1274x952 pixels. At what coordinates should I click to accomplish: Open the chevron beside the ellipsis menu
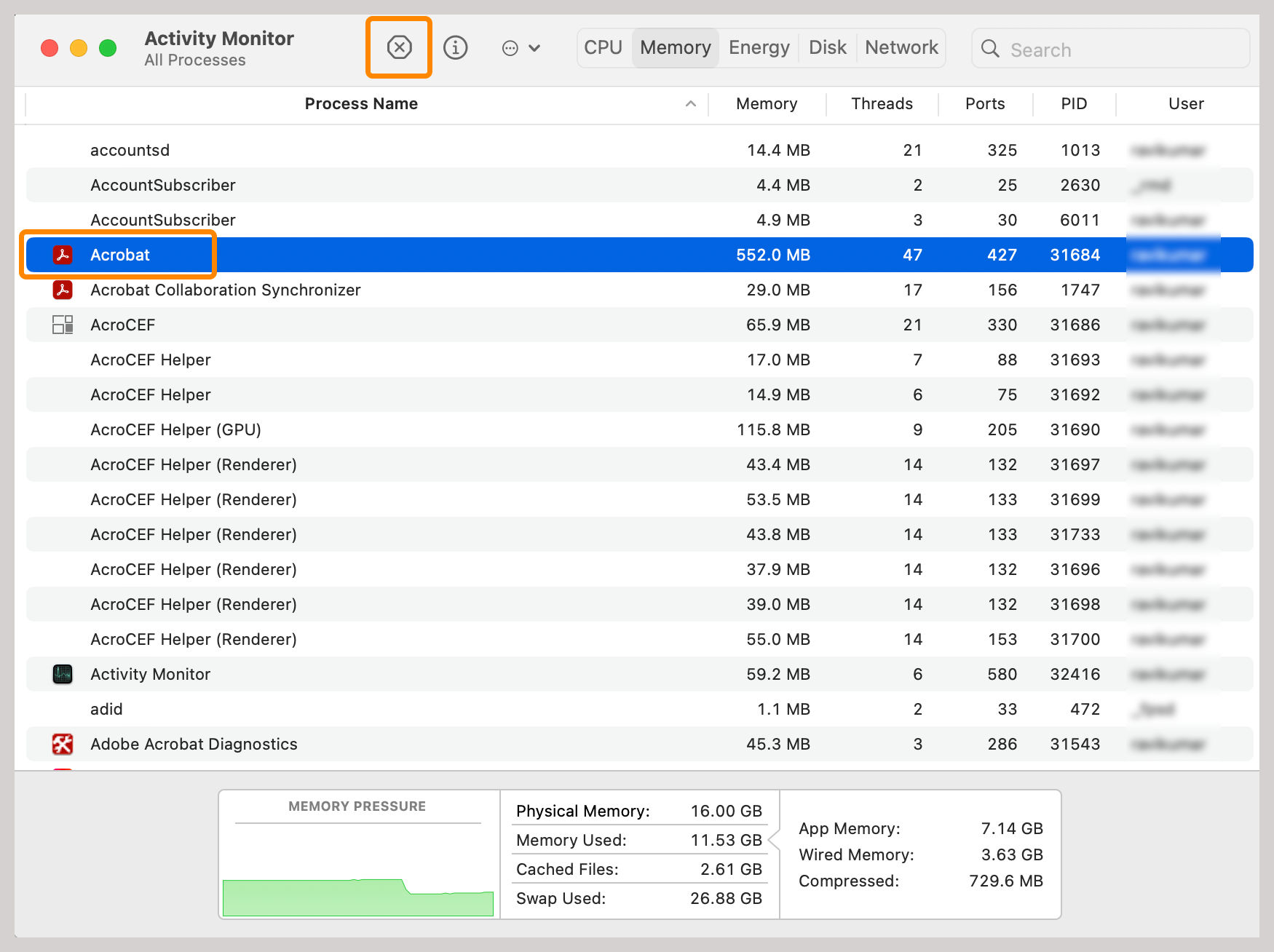tap(535, 47)
